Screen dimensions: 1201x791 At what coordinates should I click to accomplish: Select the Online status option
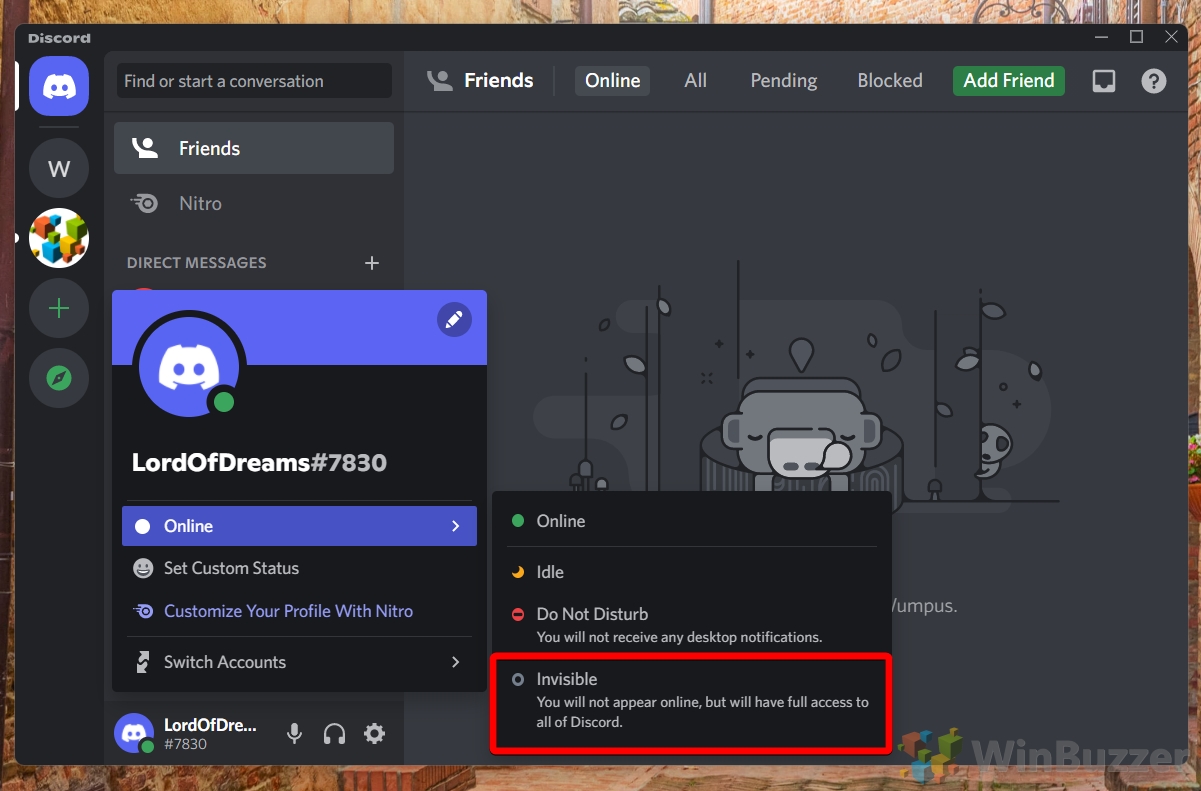(691, 521)
